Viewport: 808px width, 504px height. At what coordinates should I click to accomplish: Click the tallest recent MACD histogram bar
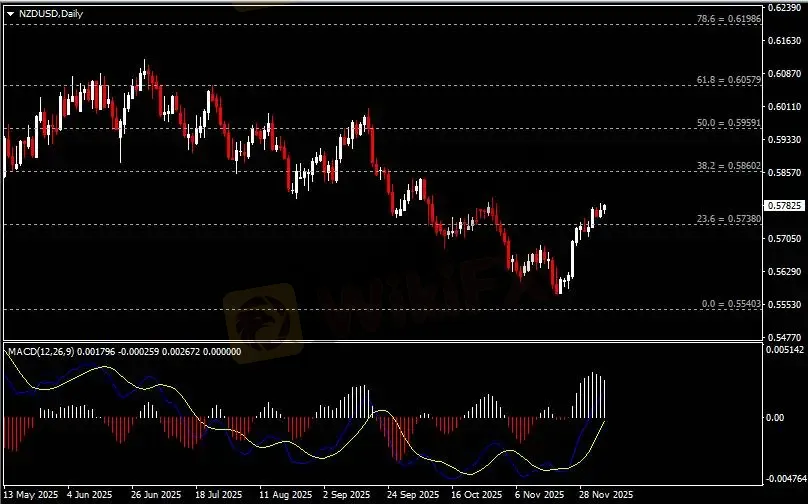point(593,395)
